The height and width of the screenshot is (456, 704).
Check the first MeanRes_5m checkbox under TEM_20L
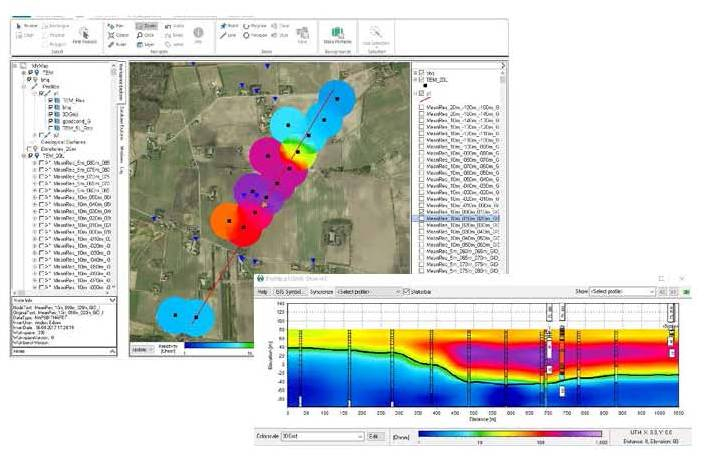41,163
